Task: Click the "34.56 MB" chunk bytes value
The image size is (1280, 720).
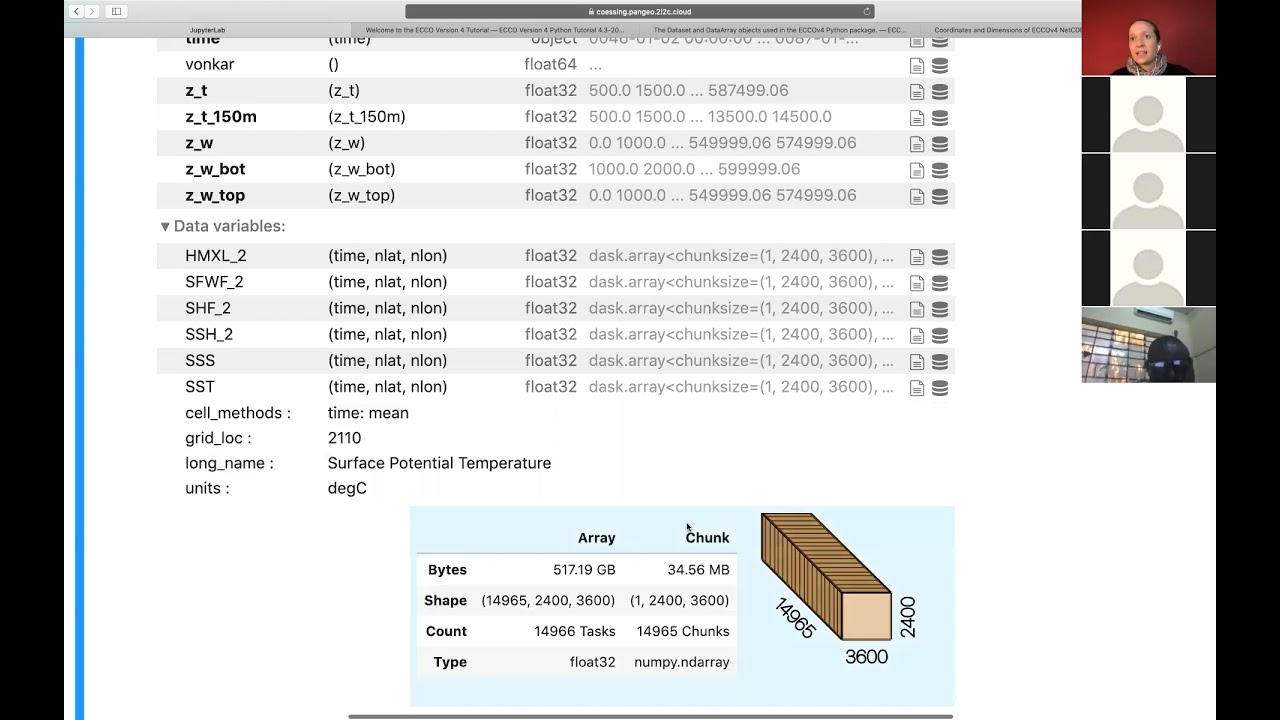Action: (x=698, y=569)
